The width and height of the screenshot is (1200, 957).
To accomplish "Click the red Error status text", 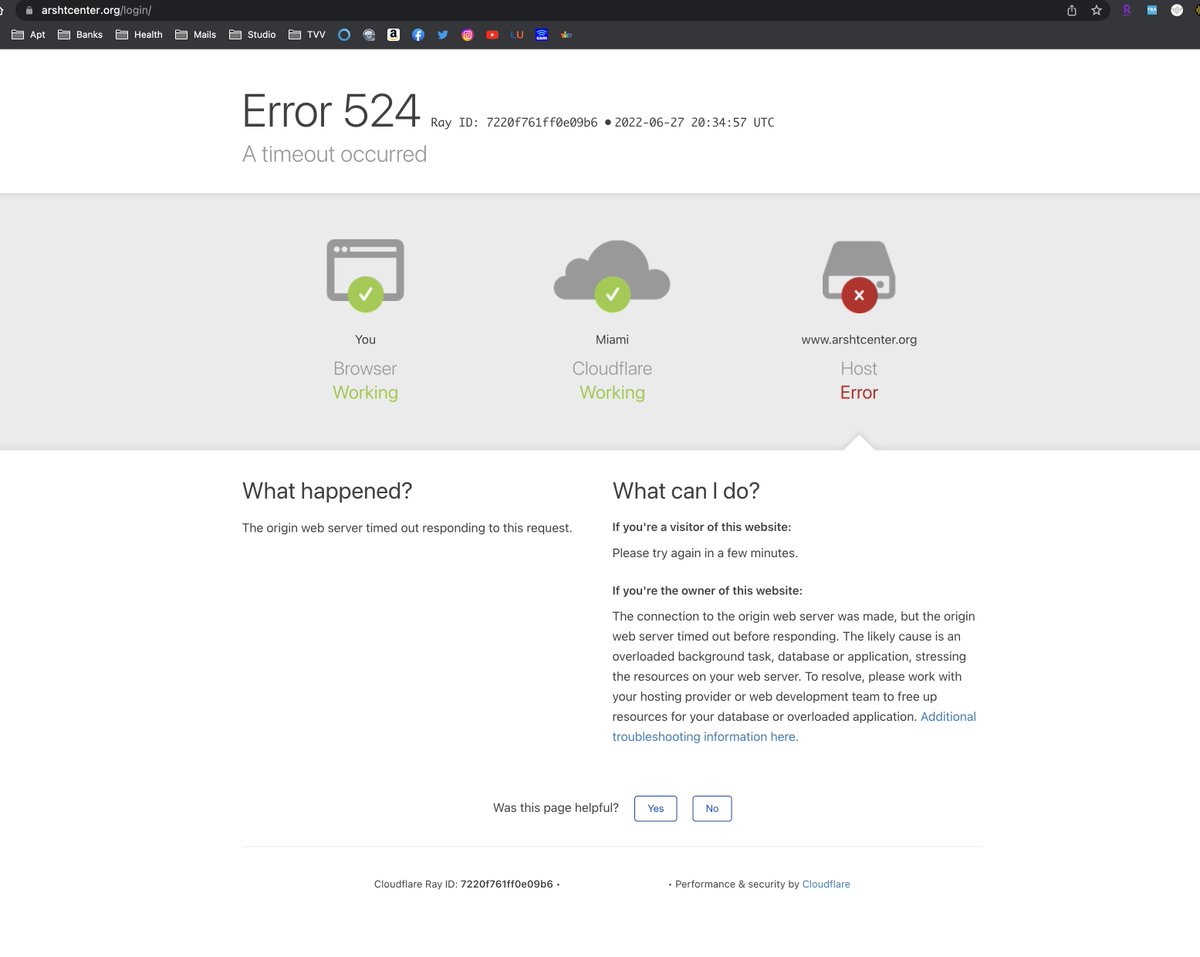I will 859,393.
